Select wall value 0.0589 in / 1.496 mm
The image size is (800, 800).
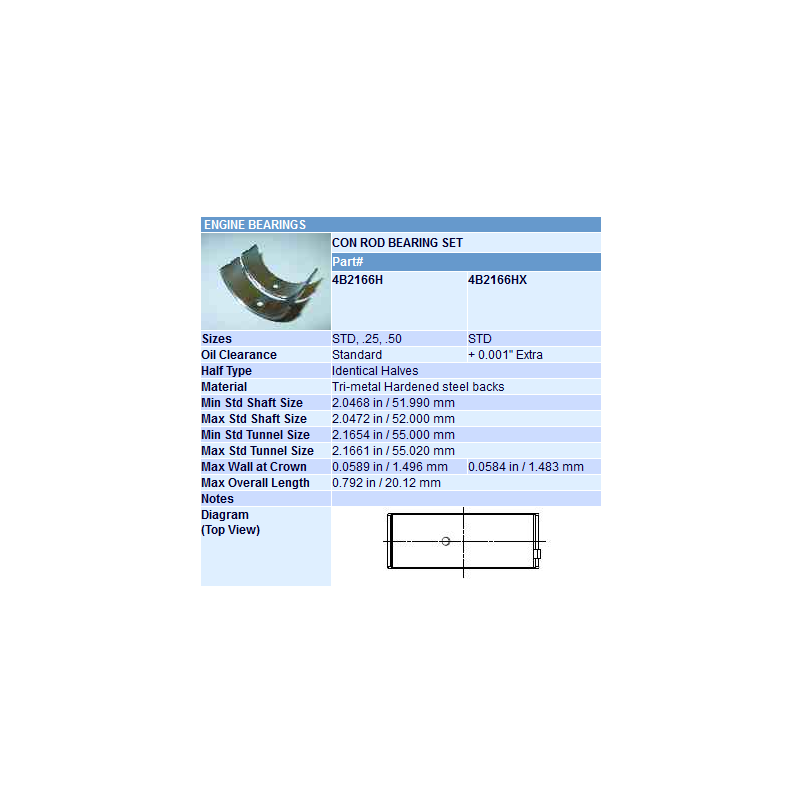point(390,467)
